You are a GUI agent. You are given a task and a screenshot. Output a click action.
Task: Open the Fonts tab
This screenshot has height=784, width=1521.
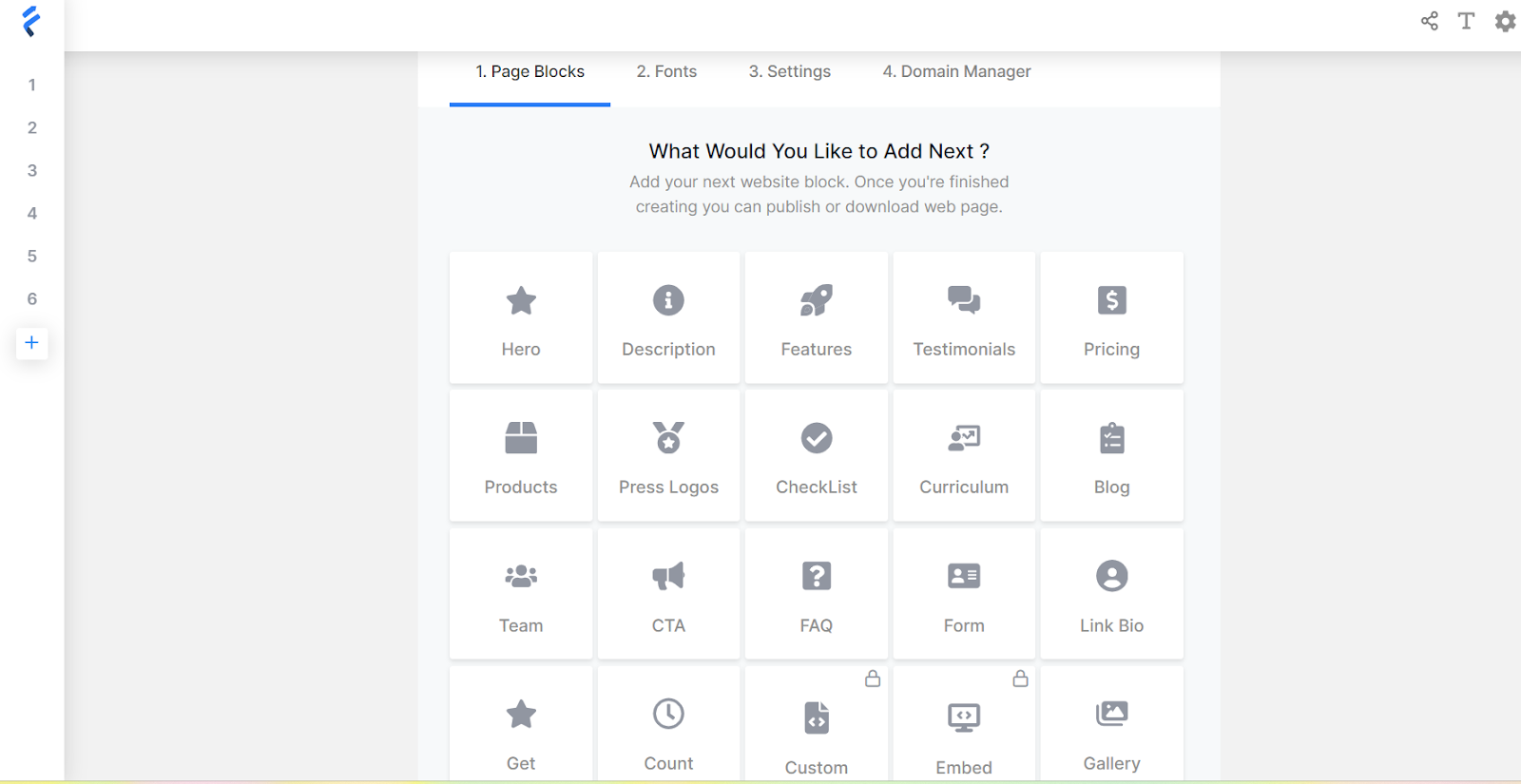coord(666,72)
